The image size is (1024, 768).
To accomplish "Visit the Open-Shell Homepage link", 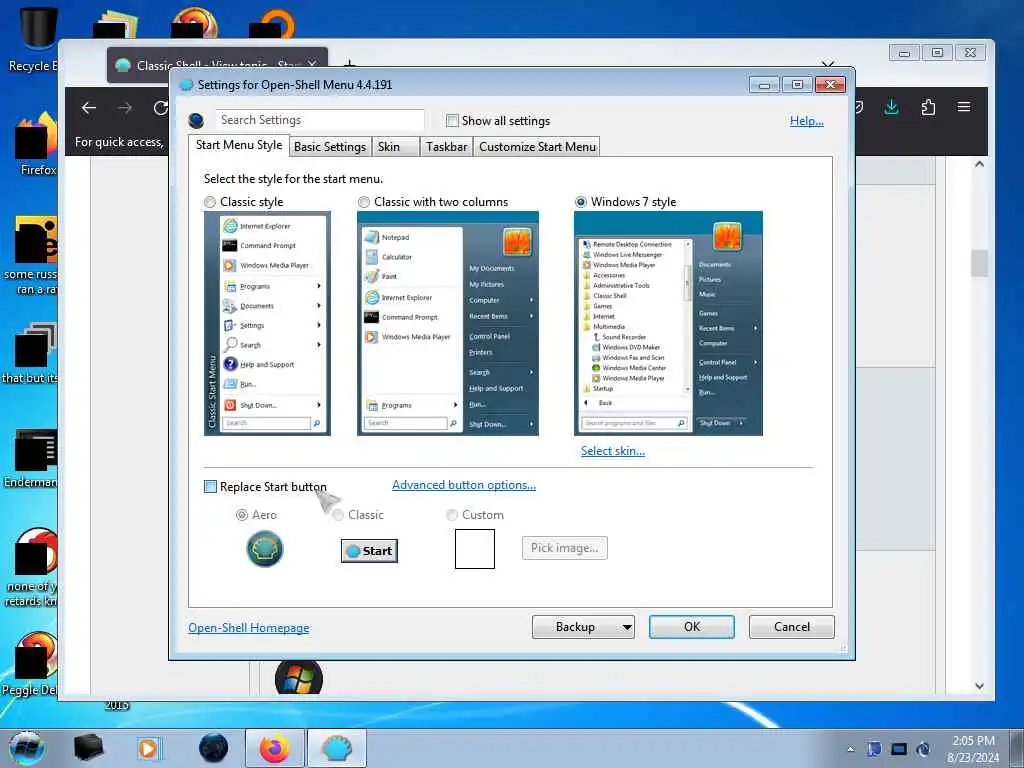I will [x=249, y=628].
